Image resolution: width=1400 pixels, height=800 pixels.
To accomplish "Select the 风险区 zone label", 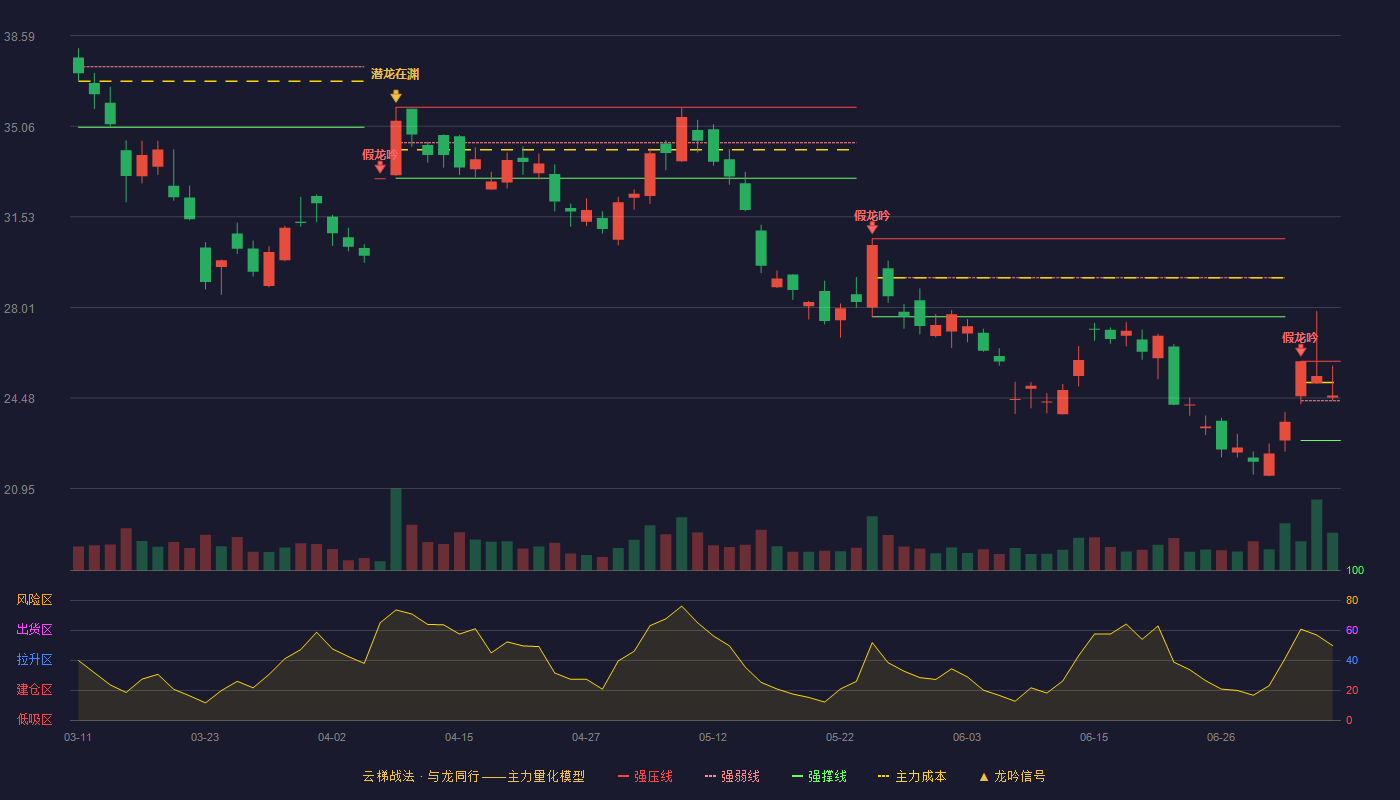I will point(34,600).
